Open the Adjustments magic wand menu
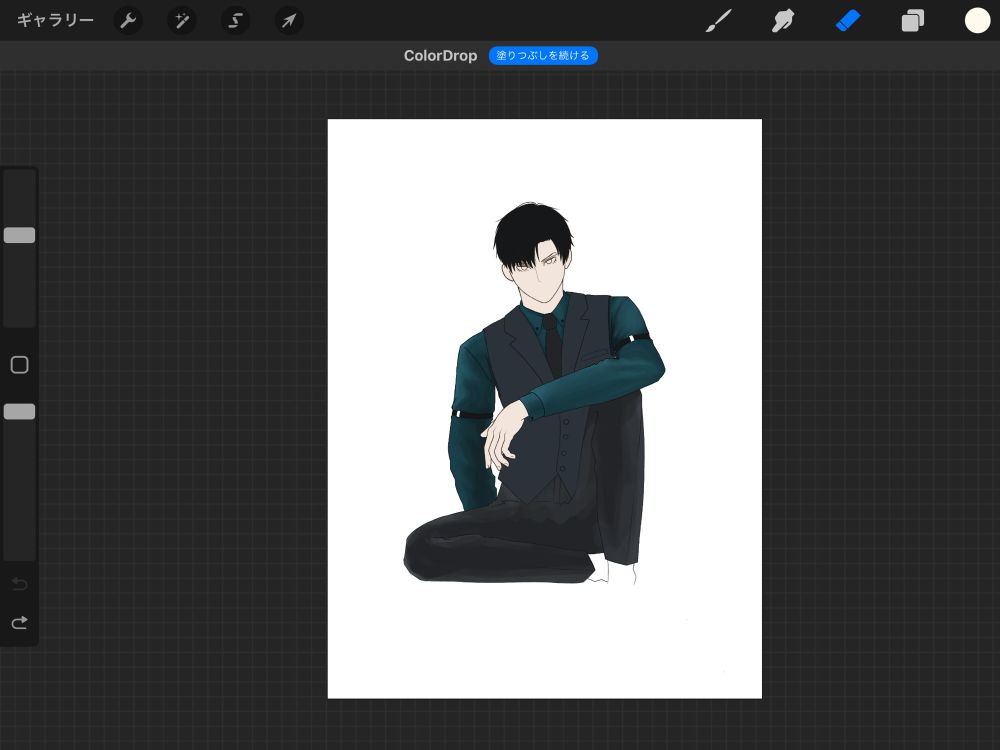1000x750 pixels. [x=182, y=21]
